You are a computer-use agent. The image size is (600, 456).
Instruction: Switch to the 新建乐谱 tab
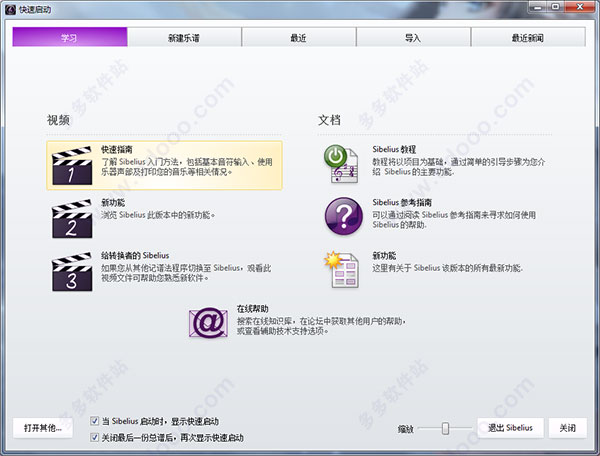(x=184, y=37)
